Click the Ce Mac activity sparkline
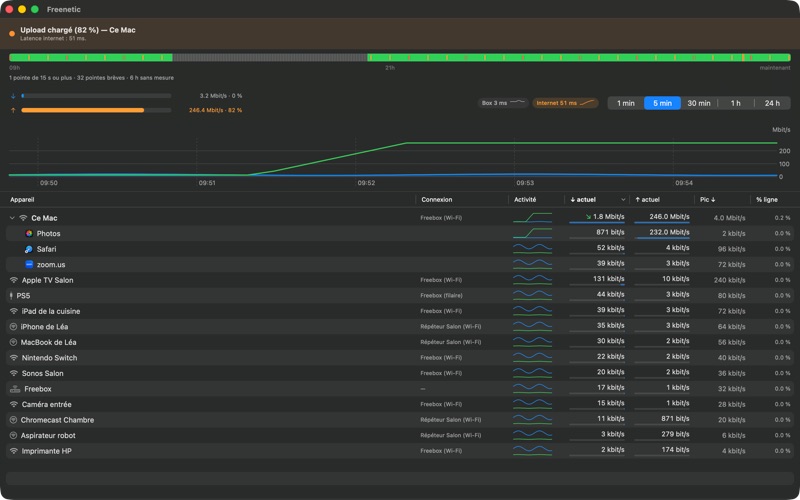This screenshot has width=800, height=500. [x=533, y=218]
